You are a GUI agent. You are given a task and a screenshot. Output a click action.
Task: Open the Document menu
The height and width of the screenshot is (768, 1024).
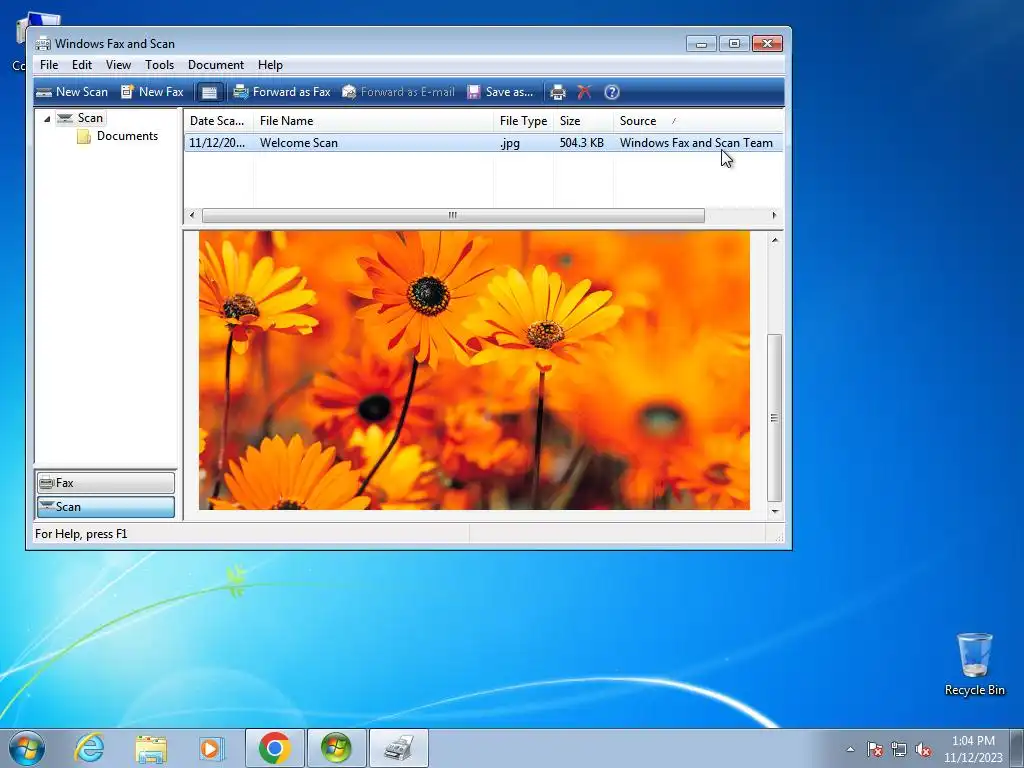pyautogui.click(x=216, y=65)
